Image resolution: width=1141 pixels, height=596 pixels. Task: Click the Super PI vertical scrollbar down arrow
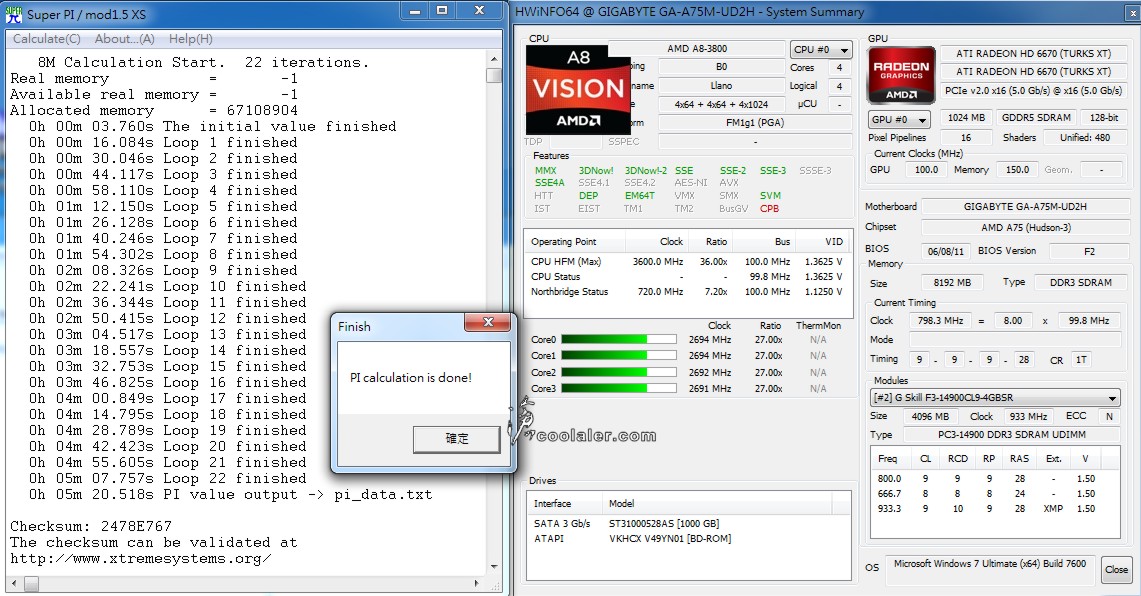(x=494, y=567)
